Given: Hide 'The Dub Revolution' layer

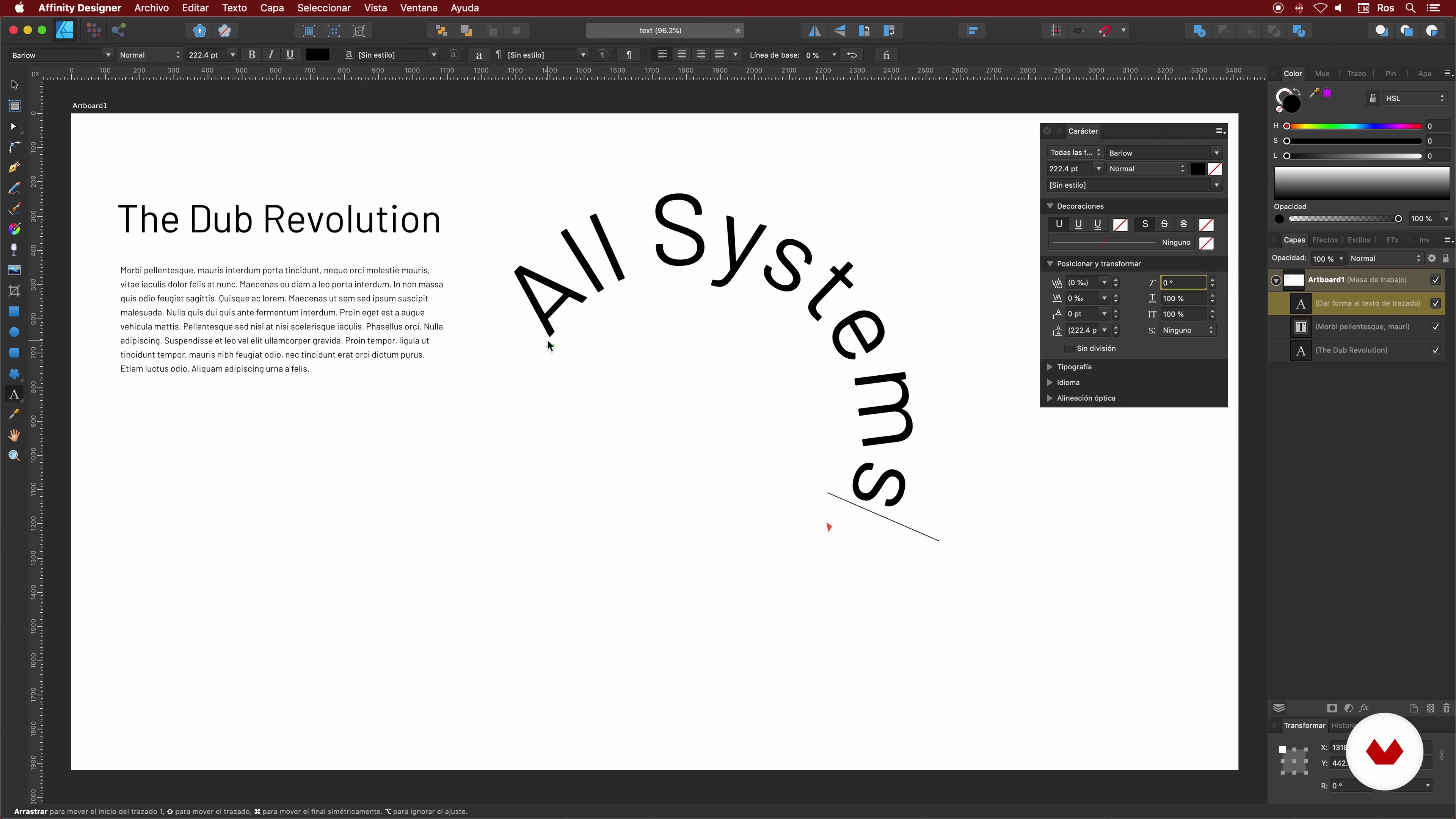Looking at the screenshot, I should 1436,350.
